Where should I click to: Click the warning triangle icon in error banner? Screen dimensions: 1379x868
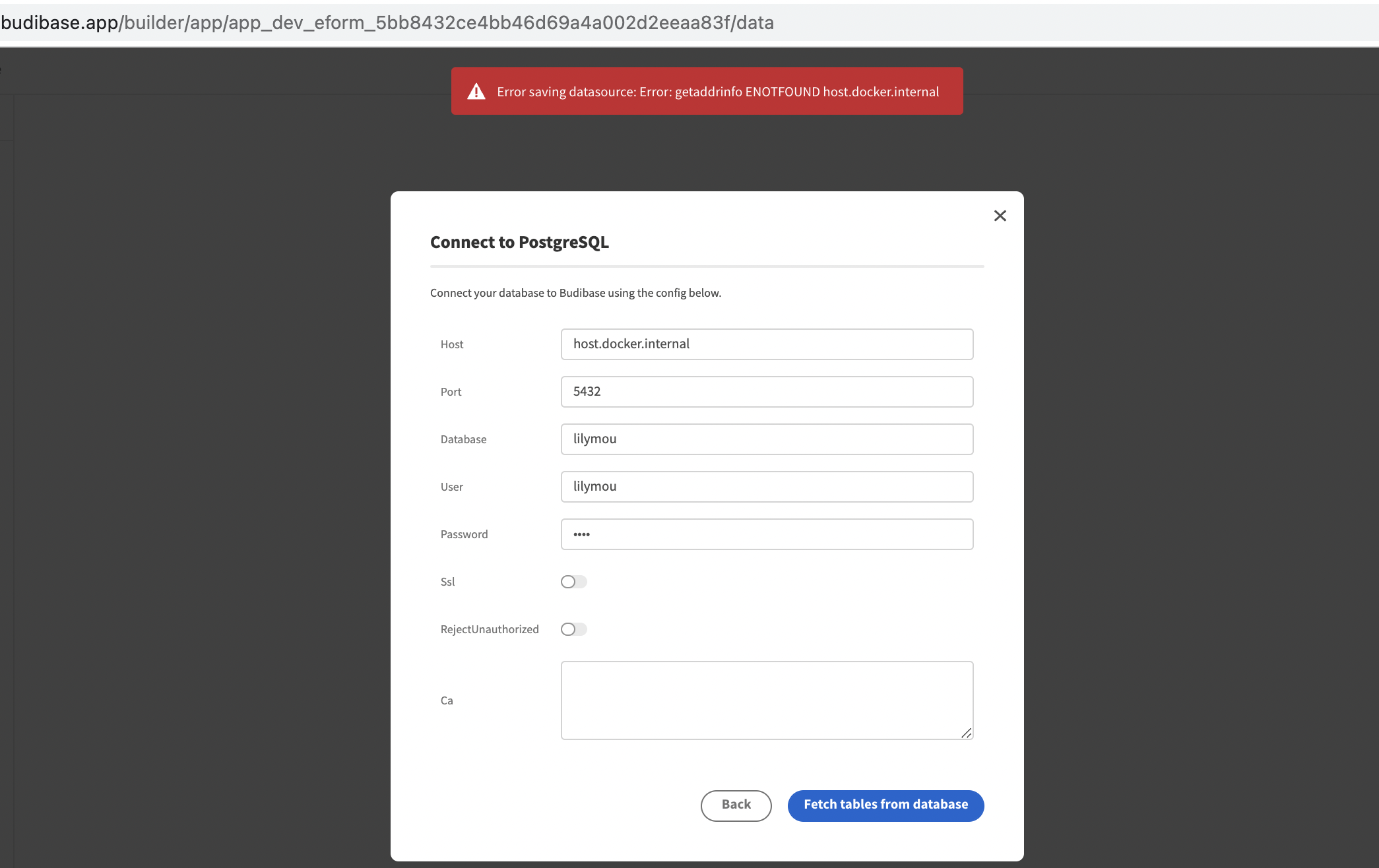[x=476, y=92]
